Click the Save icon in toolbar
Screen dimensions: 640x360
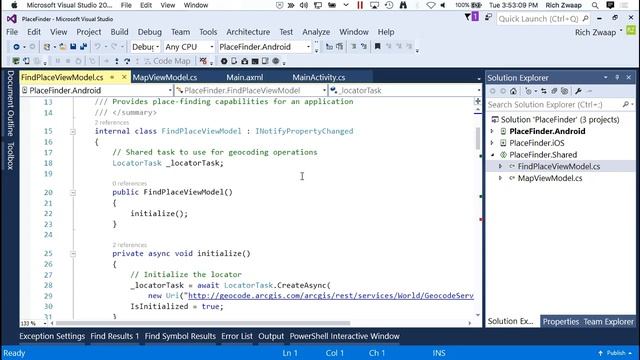click(73, 47)
